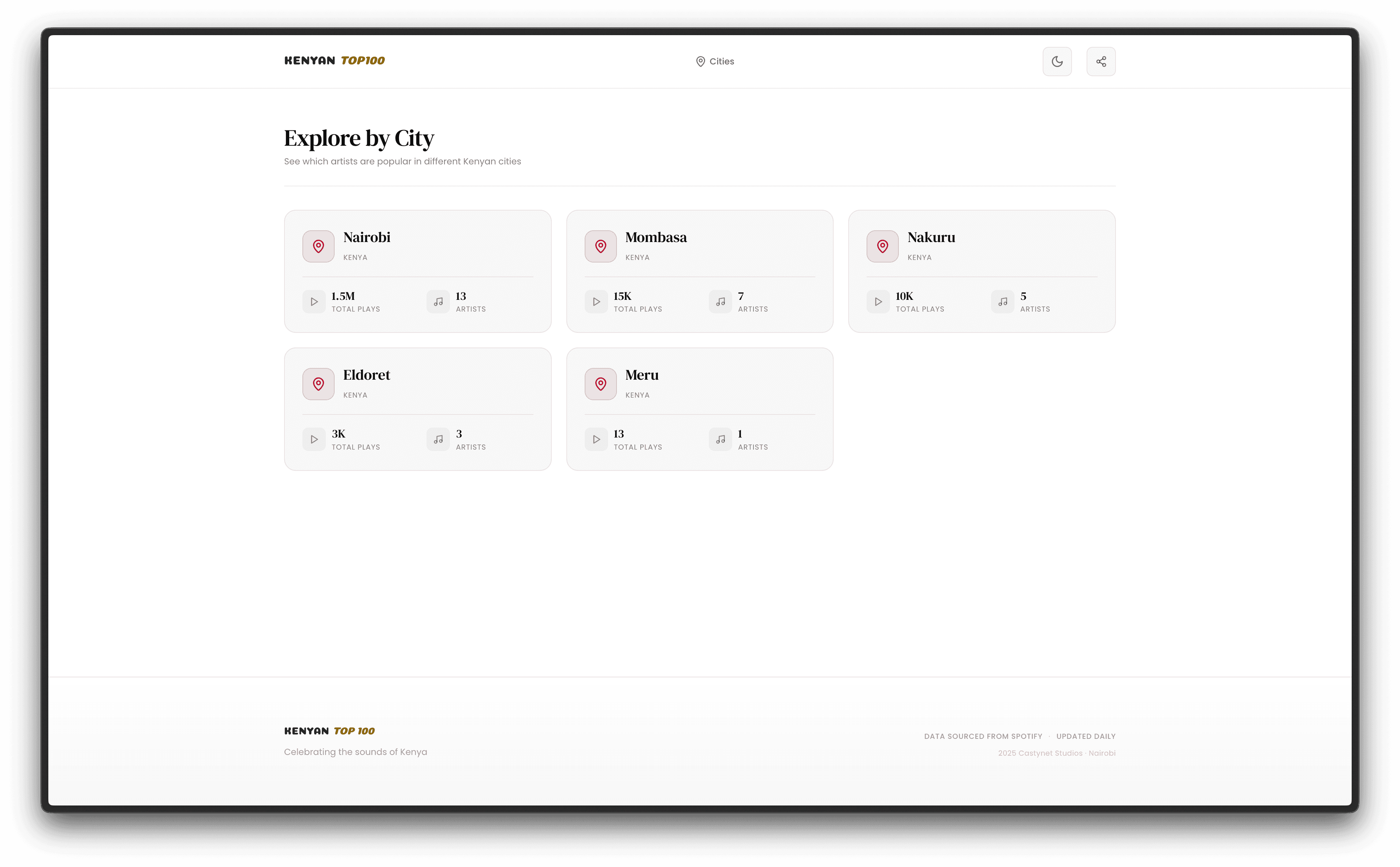Image resolution: width=1400 pixels, height=867 pixels.
Task: Click the music note icon for Eldoret artists
Action: tap(438, 439)
